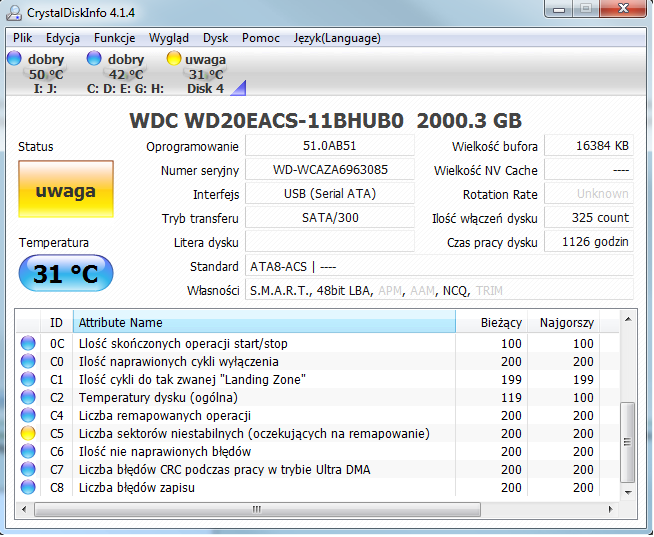654x537 pixels.
Task: Select the C: D: E: G: H: disk
Action: point(125,73)
